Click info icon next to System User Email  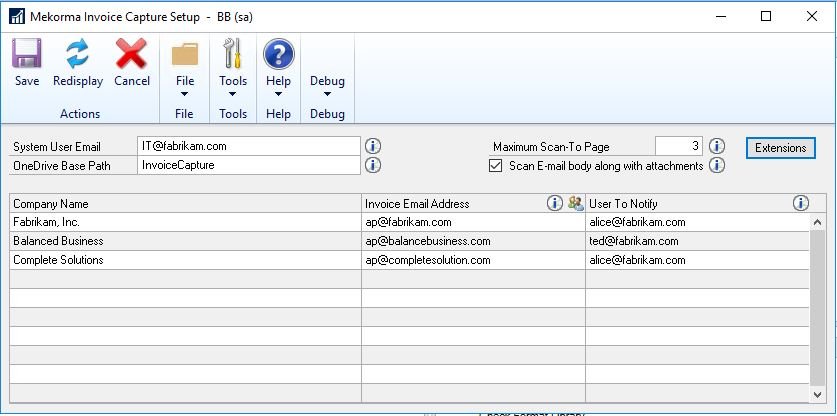(373, 146)
